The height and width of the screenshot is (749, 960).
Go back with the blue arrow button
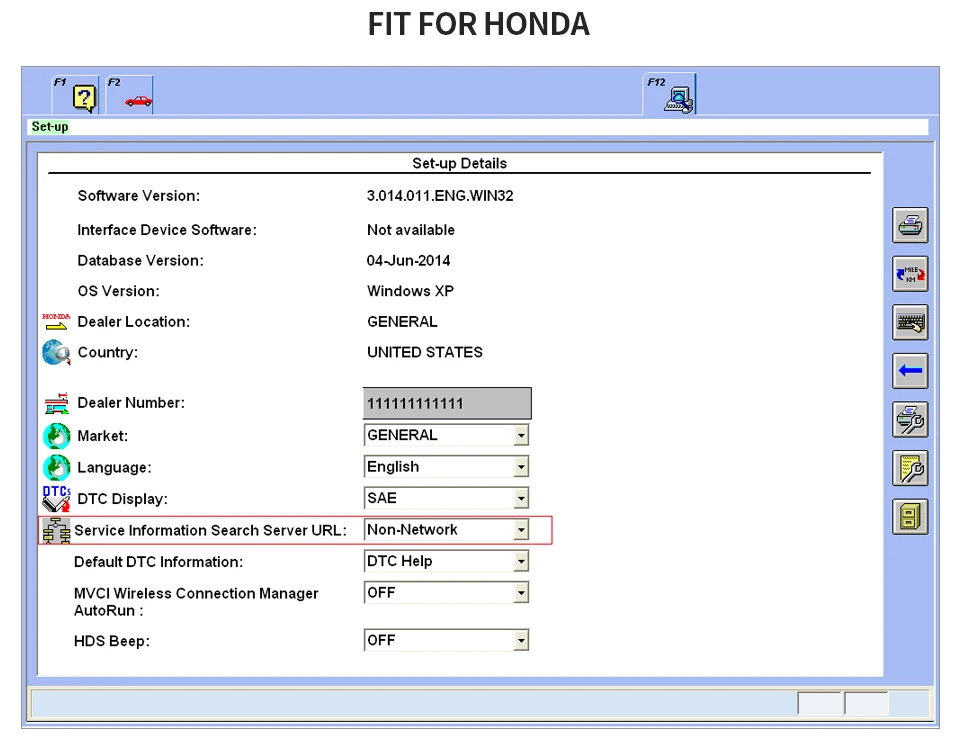point(910,371)
